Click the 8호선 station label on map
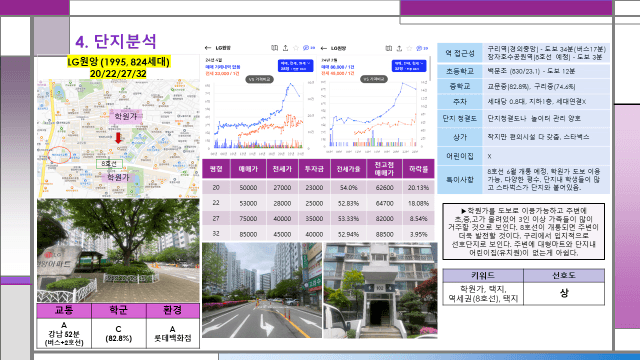The height and width of the screenshot is (360, 640). click(109, 164)
